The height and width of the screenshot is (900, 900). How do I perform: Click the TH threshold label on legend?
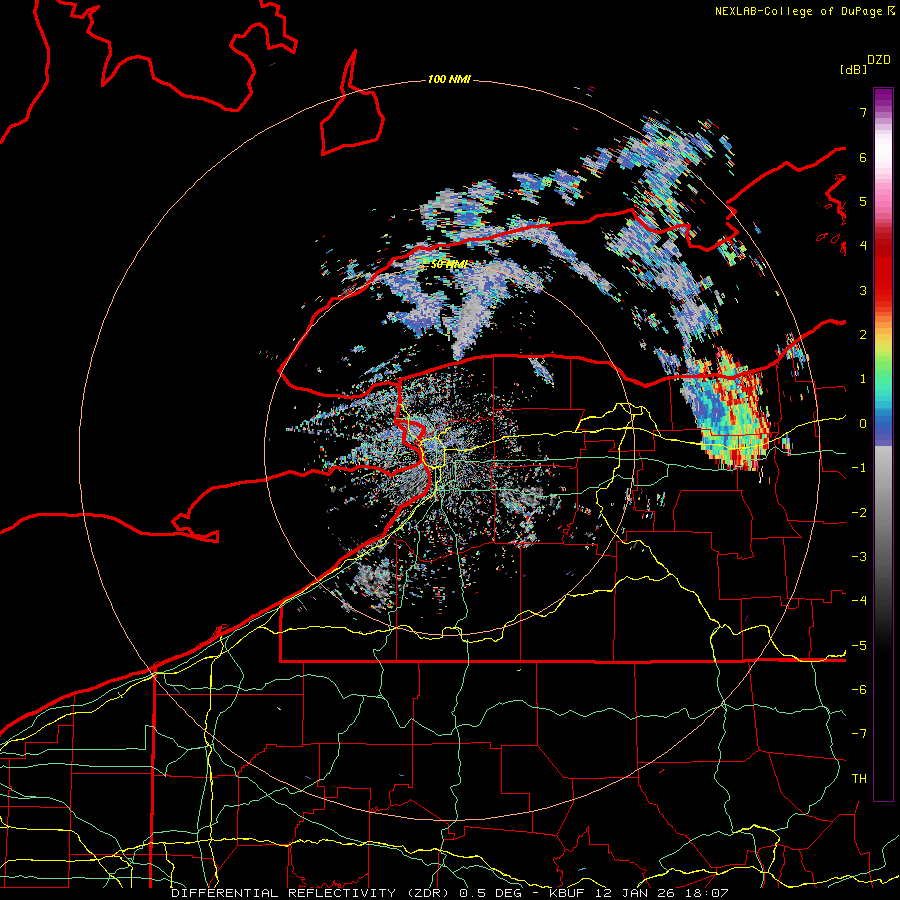tap(859, 779)
